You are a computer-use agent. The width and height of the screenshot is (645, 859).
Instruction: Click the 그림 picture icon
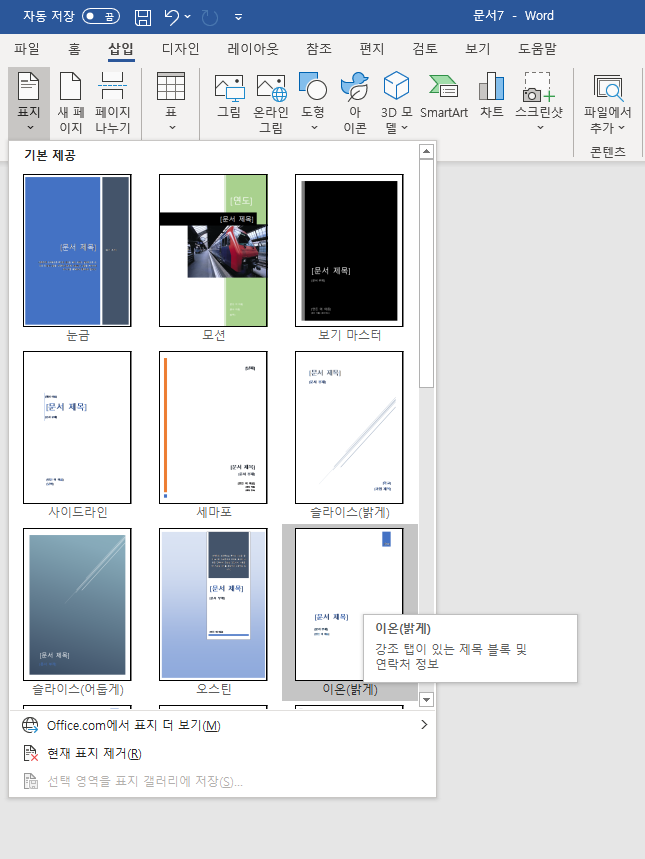(229, 87)
